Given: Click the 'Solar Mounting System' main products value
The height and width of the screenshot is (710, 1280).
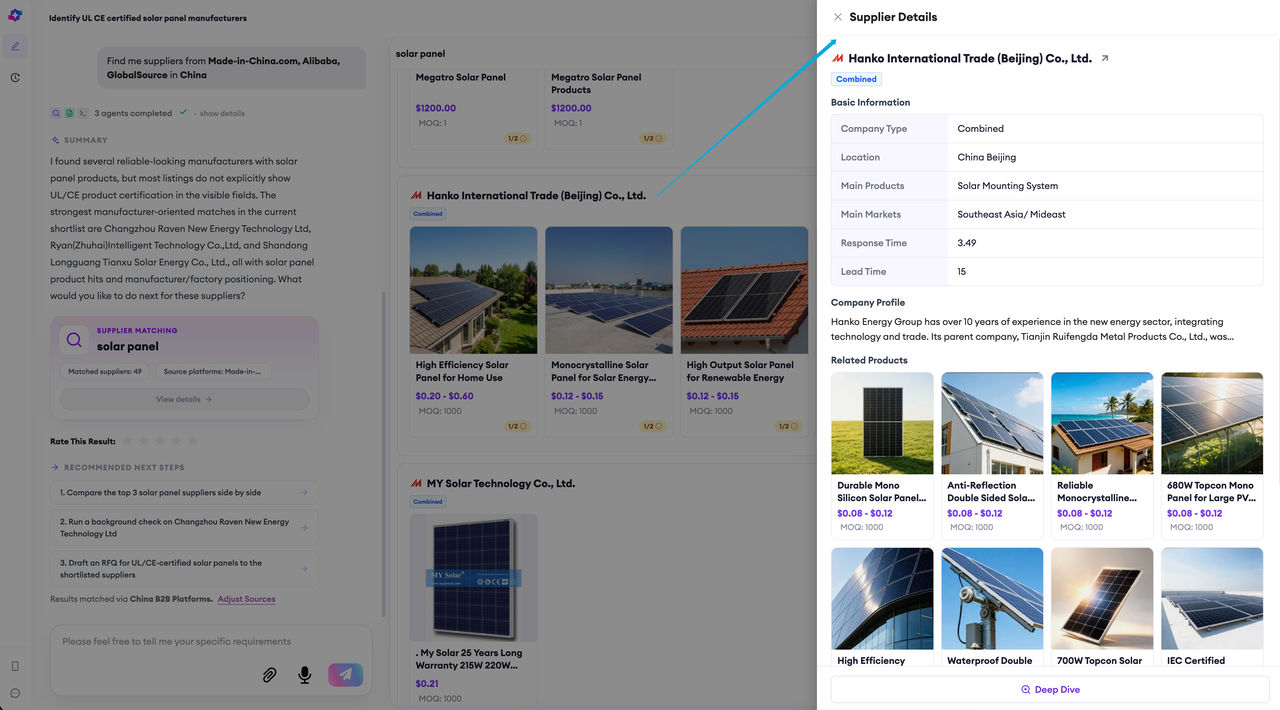Looking at the screenshot, I should pyautogui.click(x=1008, y=186).
